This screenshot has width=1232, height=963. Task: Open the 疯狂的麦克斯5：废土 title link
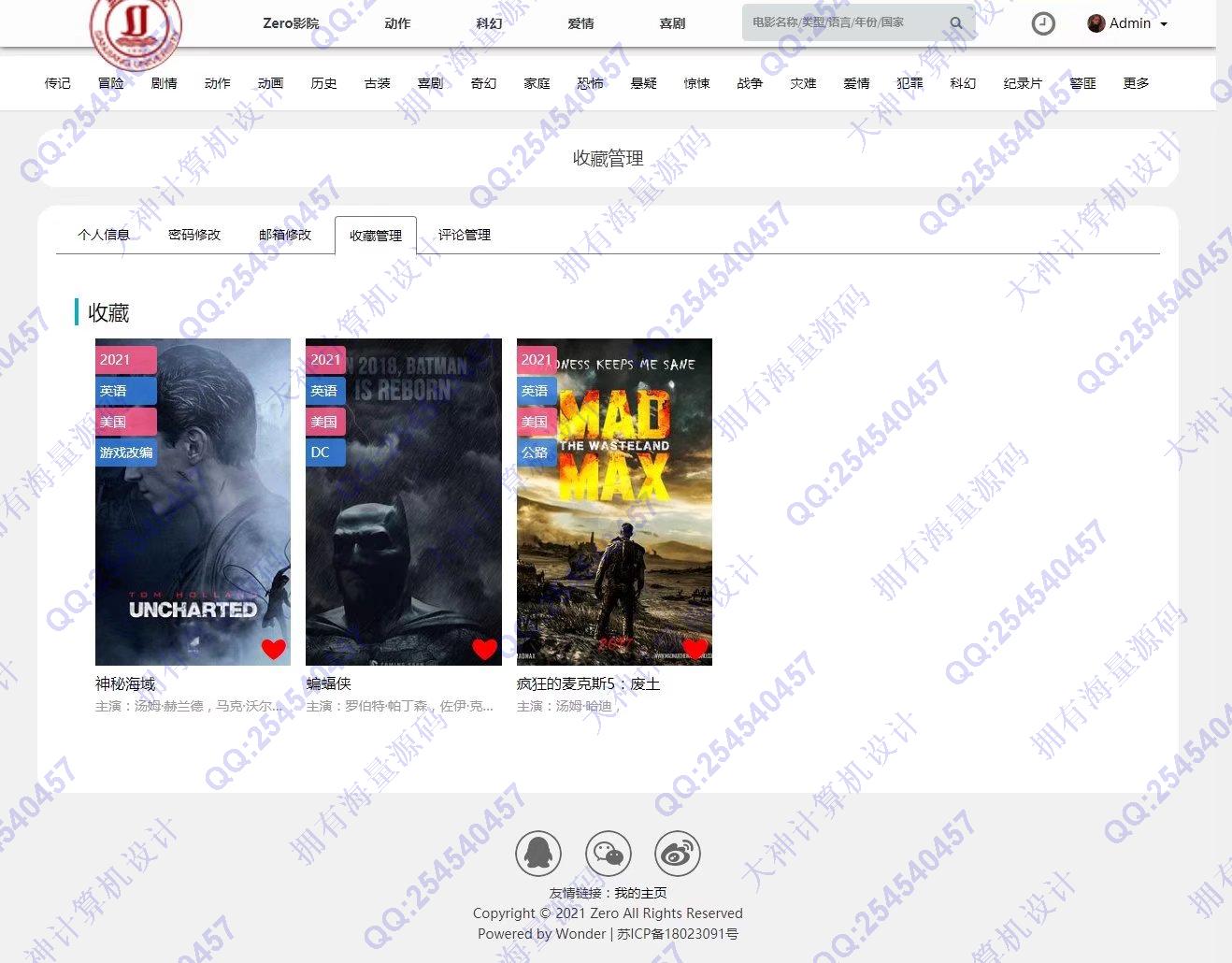click(589, 684)
